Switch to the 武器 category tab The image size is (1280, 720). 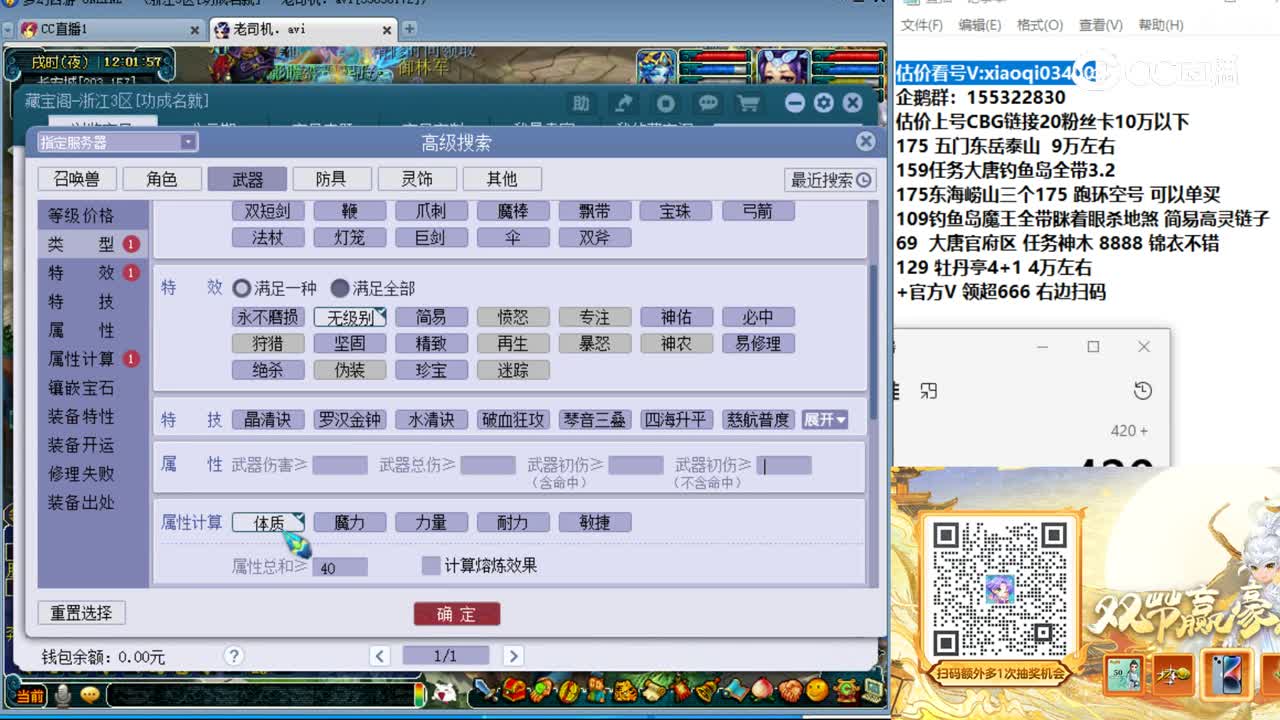[247, 179]
